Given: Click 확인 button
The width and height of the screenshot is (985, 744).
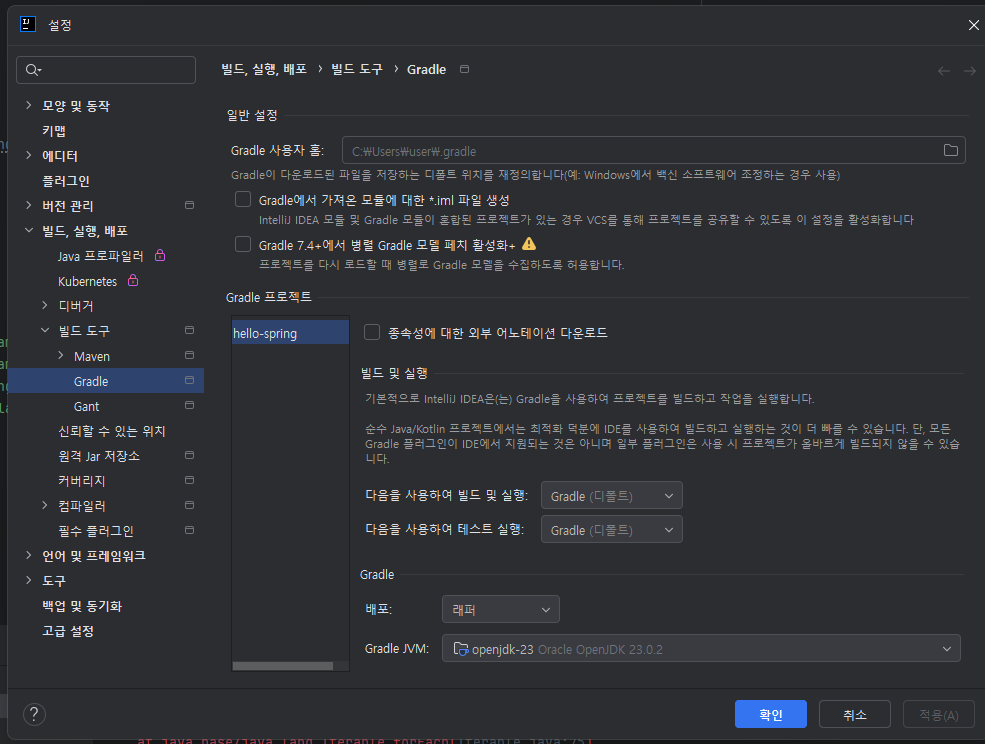Looking at the screenshot, I should [771, 714].
